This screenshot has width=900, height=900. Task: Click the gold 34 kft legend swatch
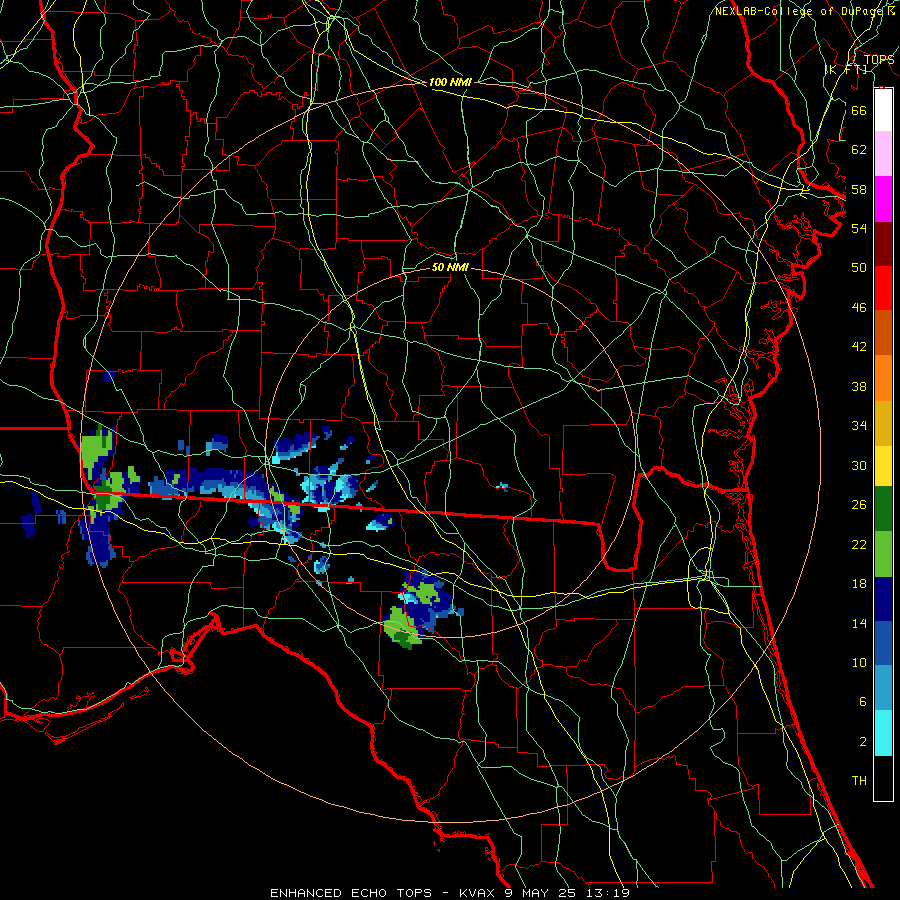[883, 423]
